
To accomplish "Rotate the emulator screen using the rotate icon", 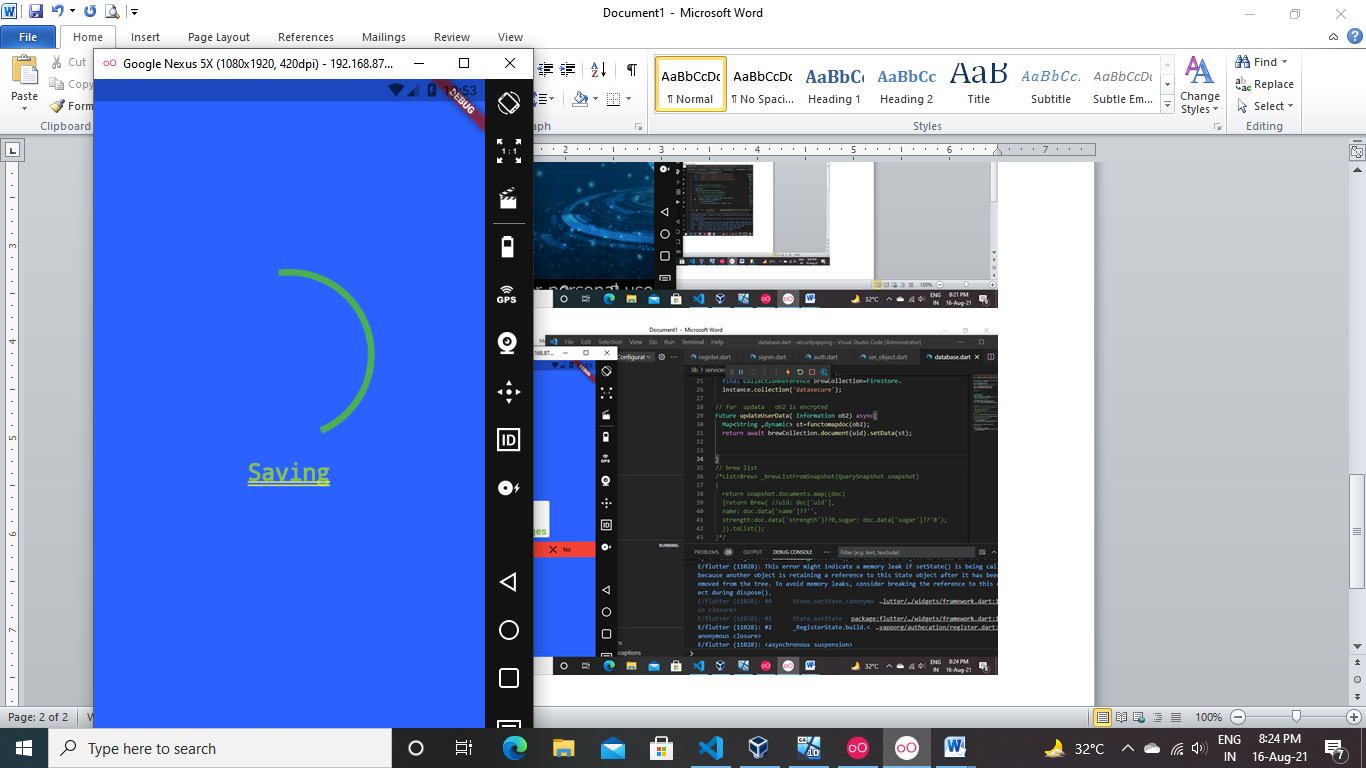I will click(509, 101).
